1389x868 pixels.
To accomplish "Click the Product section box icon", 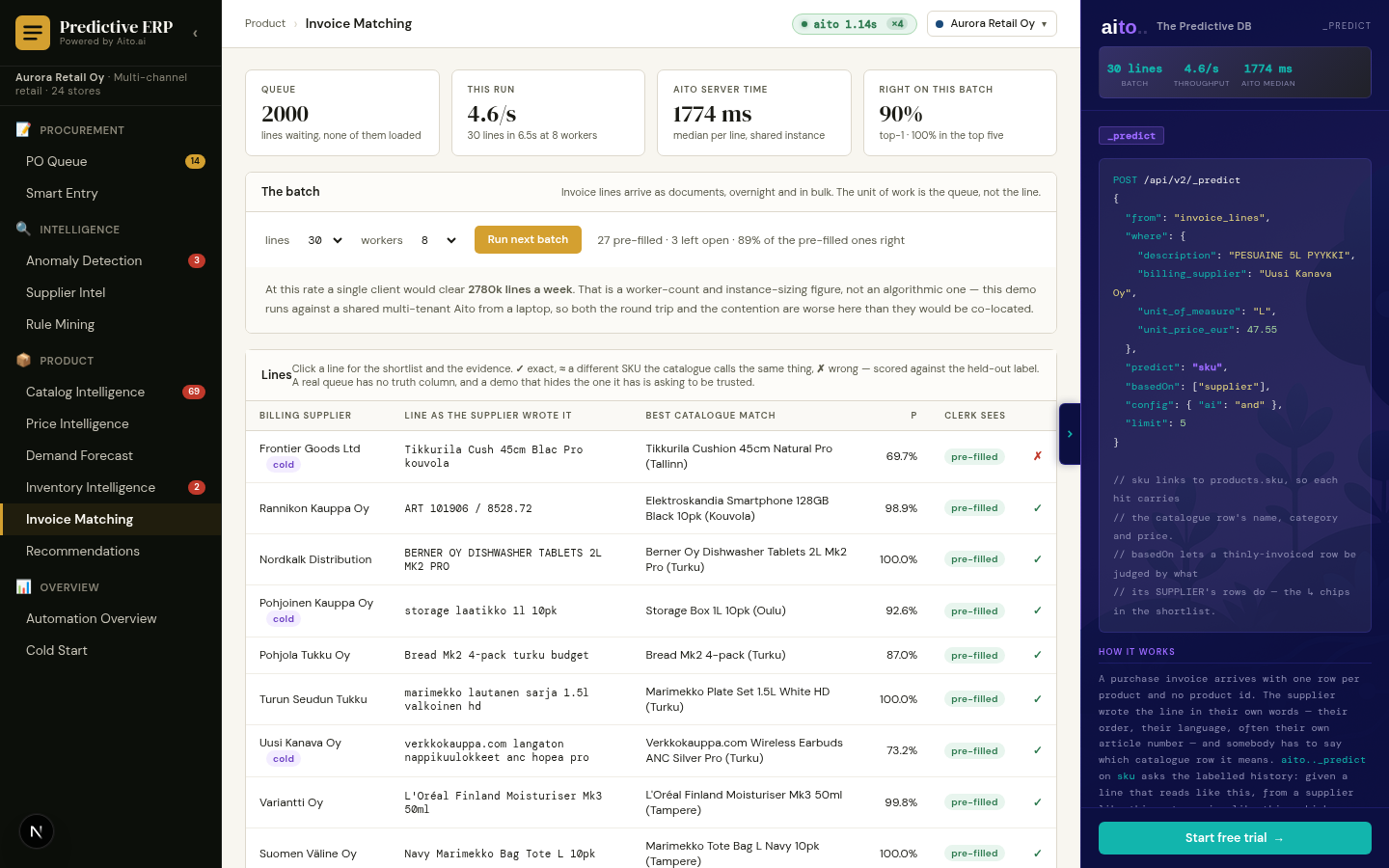I will [x=23, y=360].
